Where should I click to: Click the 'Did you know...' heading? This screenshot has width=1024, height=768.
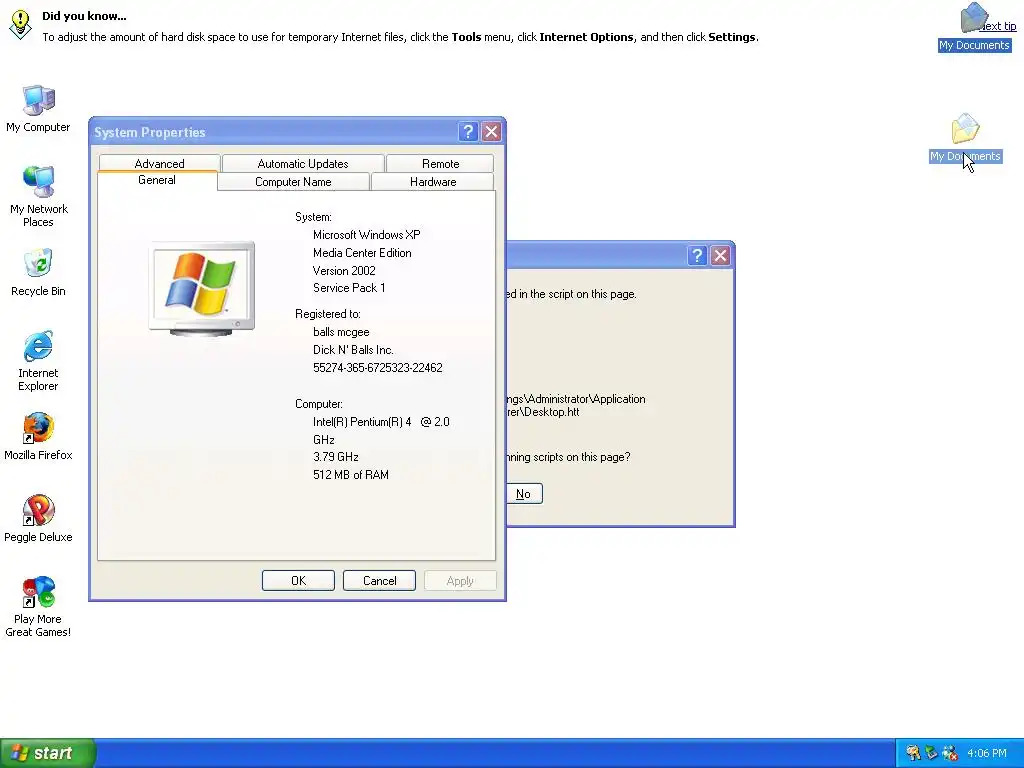click(x=84, y=16)
